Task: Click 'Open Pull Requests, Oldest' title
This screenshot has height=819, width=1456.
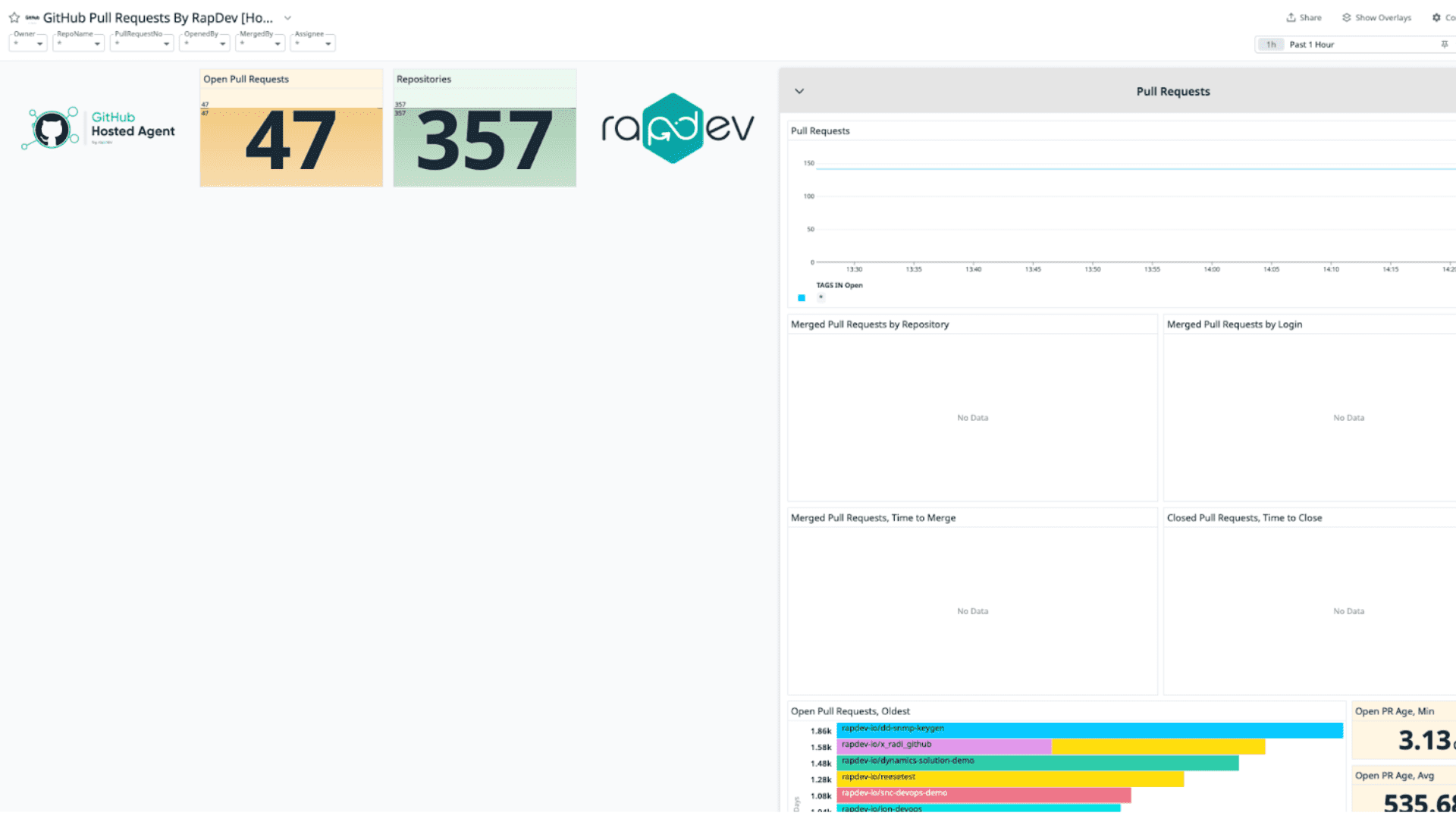Action: pos(850,711)
